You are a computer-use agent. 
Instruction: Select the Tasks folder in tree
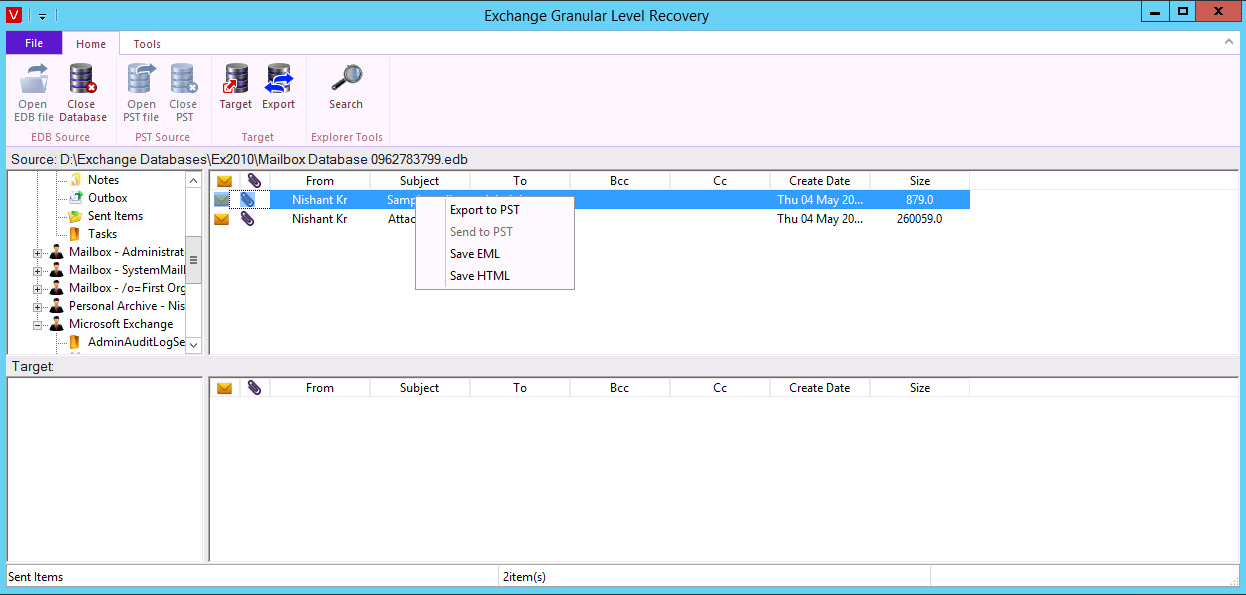(x=102, y=234)
